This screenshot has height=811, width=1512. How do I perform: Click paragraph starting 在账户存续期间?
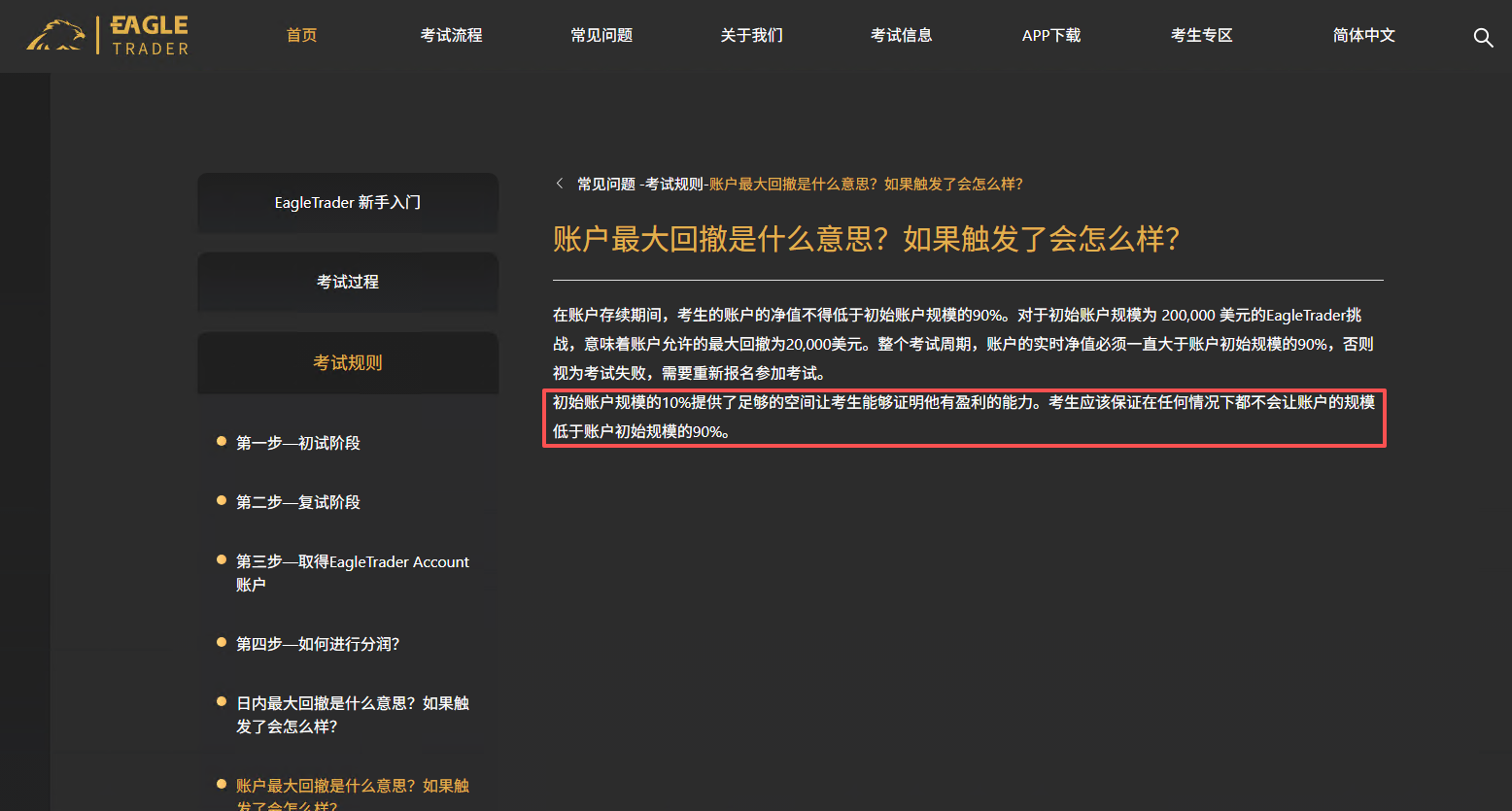pyautogui.click(x=963, y=344)
